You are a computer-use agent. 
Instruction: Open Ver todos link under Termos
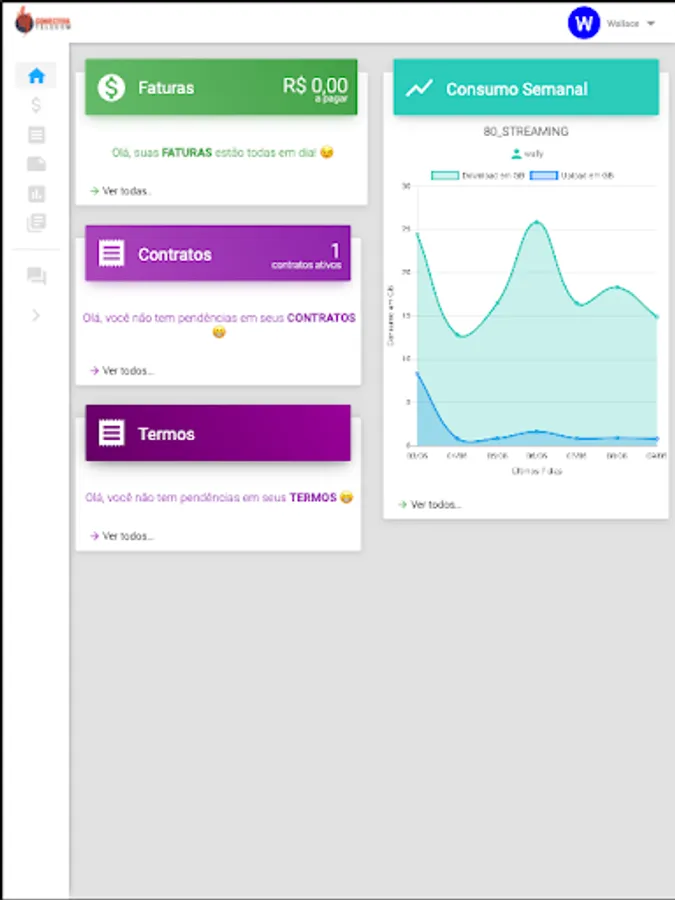122,536
